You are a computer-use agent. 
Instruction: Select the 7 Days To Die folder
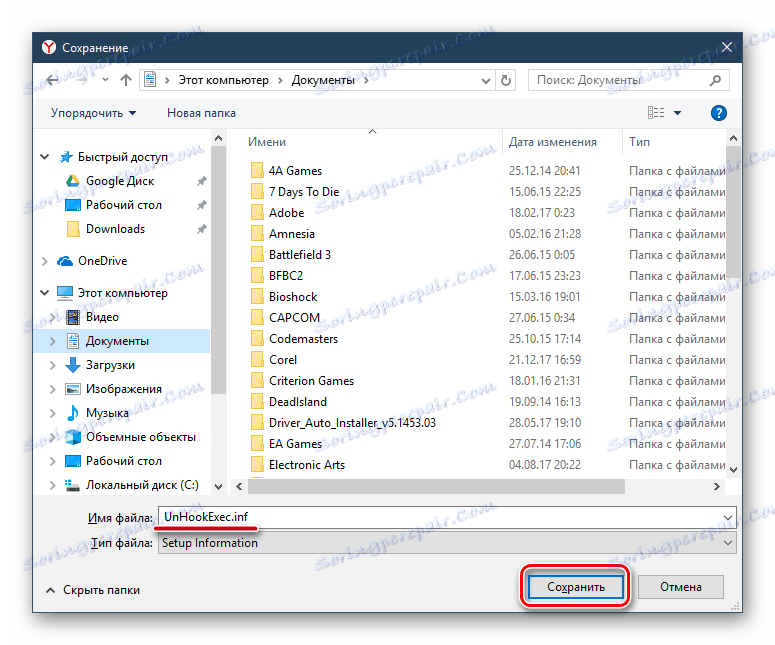coord(304,192)
